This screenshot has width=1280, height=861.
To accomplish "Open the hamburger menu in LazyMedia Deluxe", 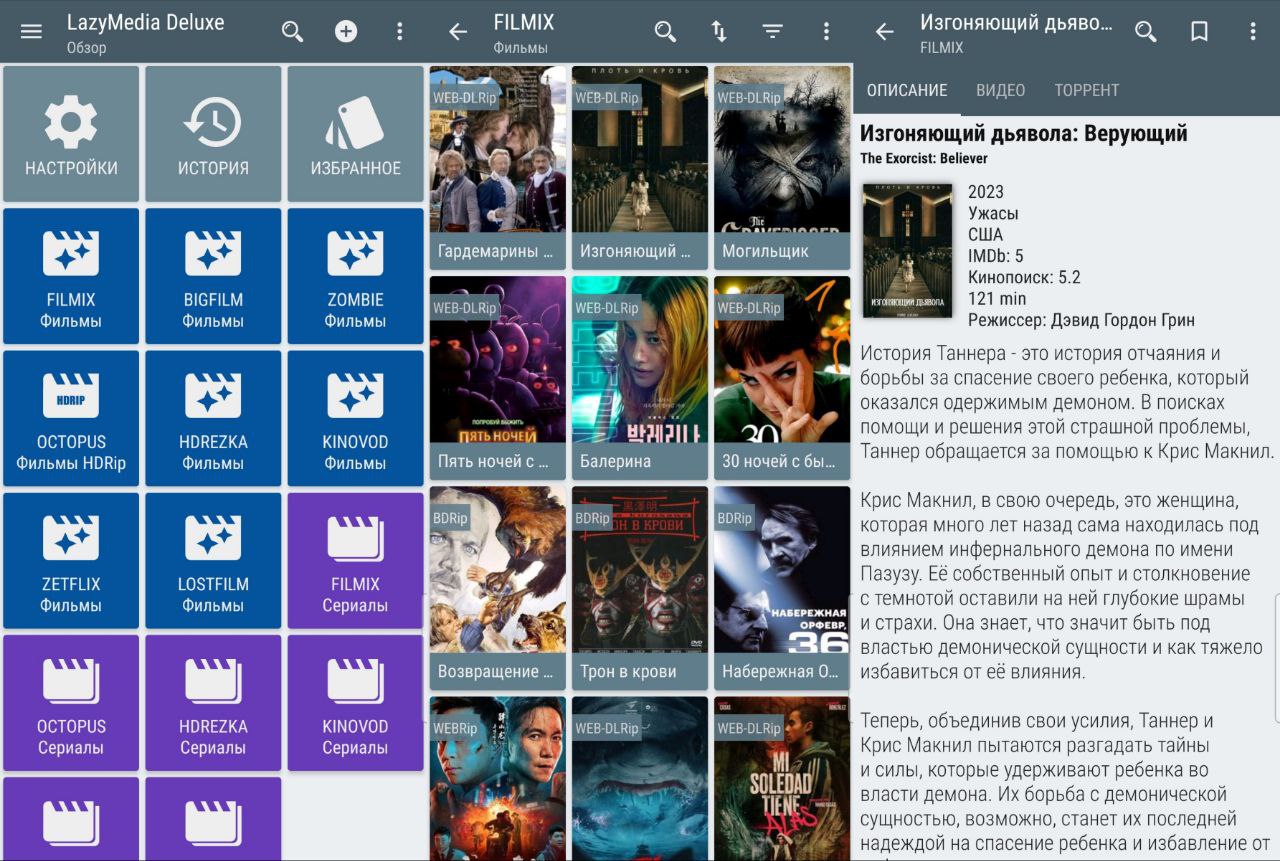I will [31, 31].
